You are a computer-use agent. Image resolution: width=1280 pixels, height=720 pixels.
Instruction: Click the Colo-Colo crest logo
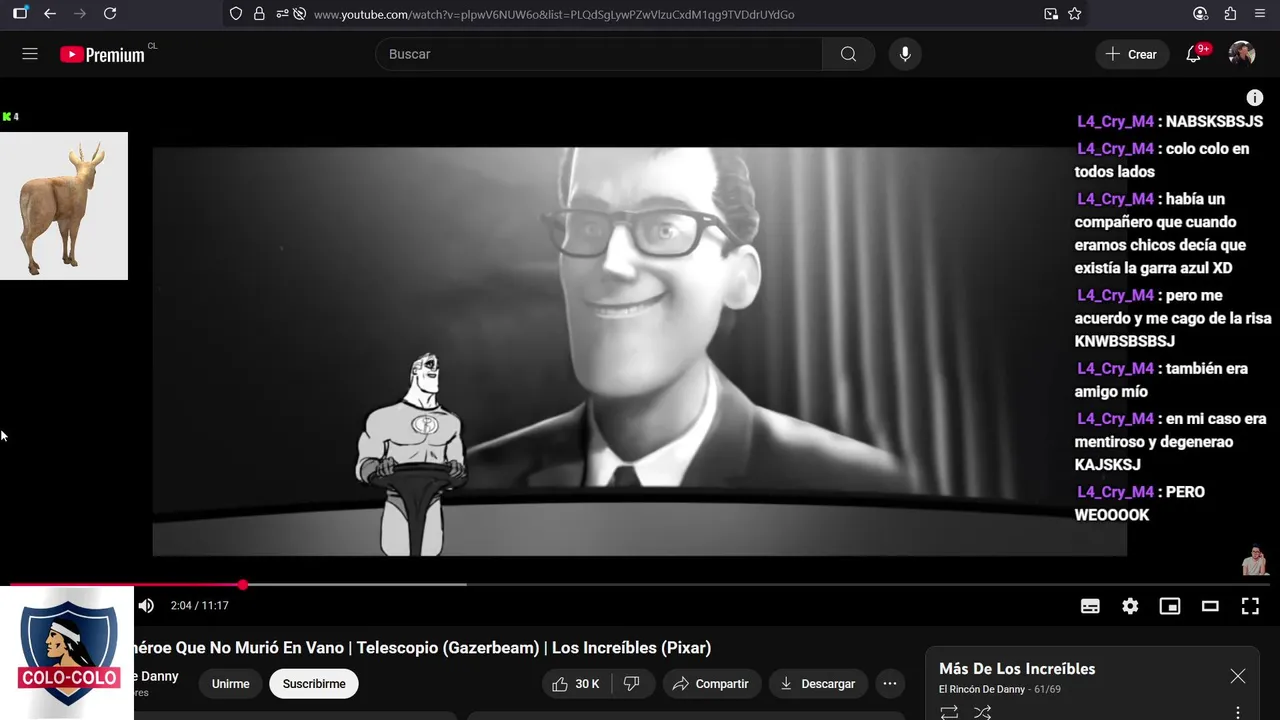[x=67, y=653]
